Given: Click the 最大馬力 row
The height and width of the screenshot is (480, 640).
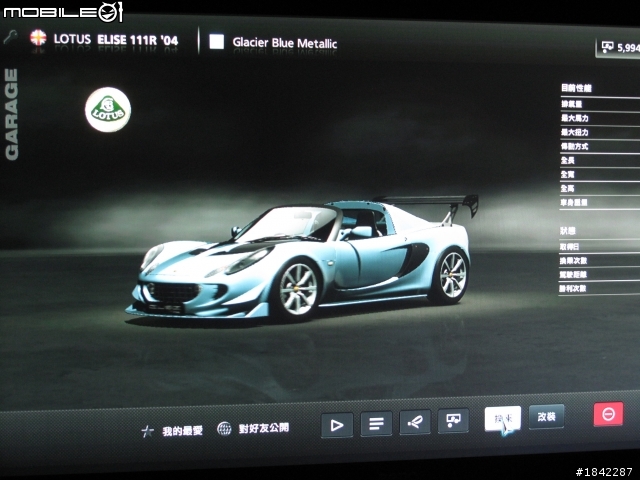Looking at the screenshot, I should [600, 118].
